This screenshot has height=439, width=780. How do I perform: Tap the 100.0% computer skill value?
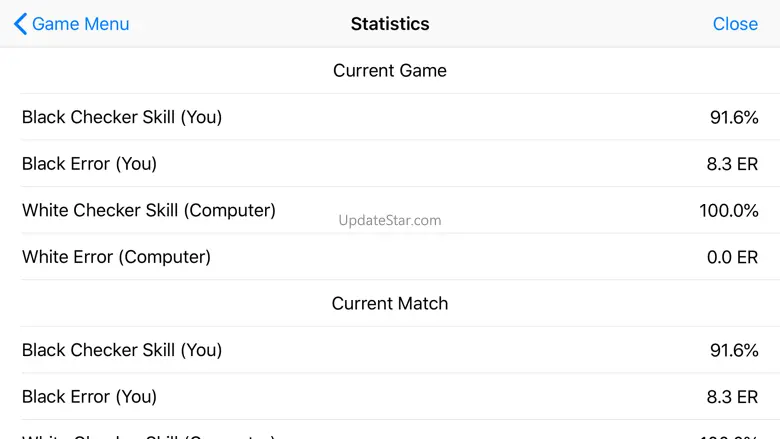pos(728,210)
